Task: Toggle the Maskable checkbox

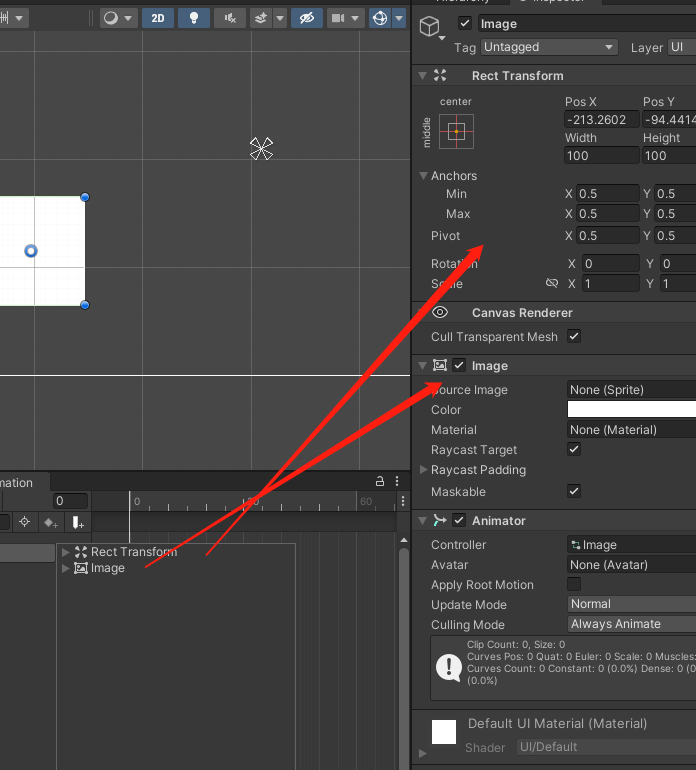Action: point(574,491)
